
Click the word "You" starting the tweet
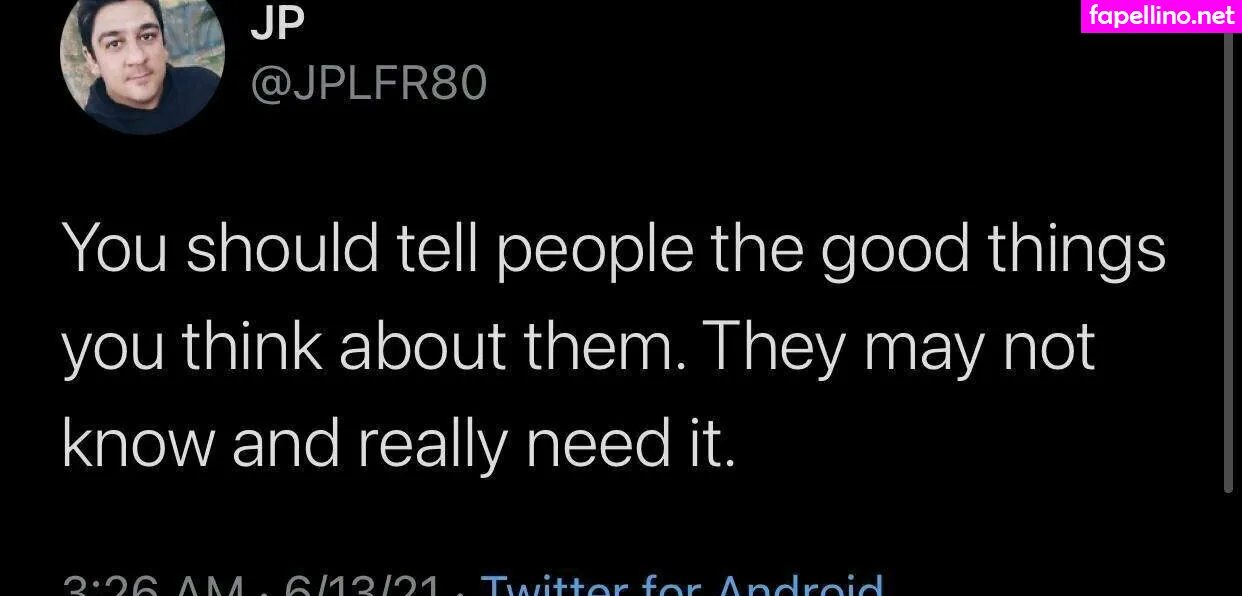click(x=115, y=249)
